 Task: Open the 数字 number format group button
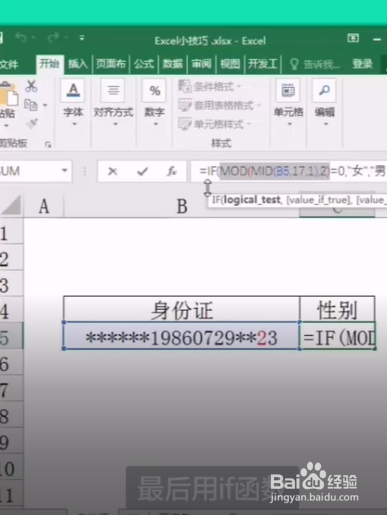click(x=154, y=103)
